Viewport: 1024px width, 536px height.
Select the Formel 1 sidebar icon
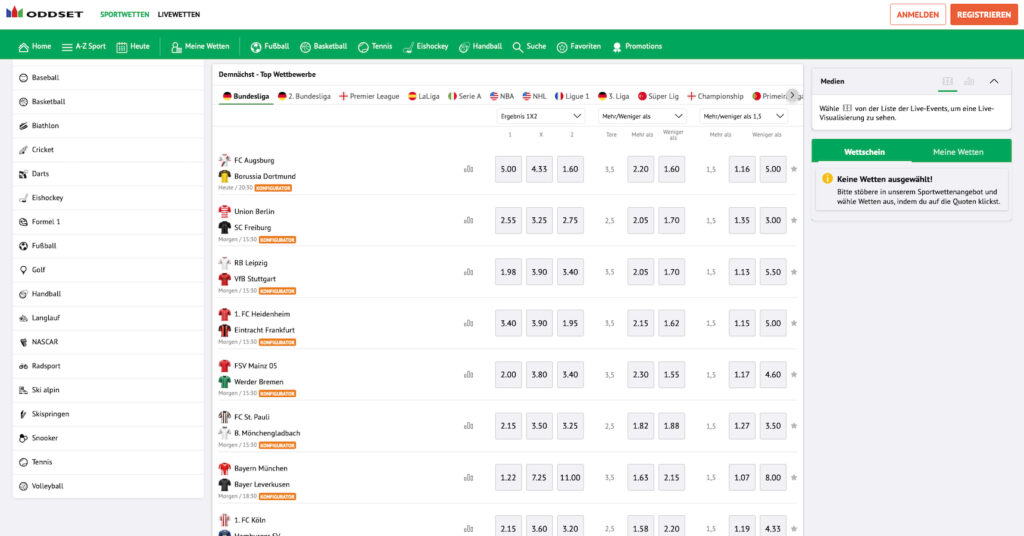[x=24, y=222]
